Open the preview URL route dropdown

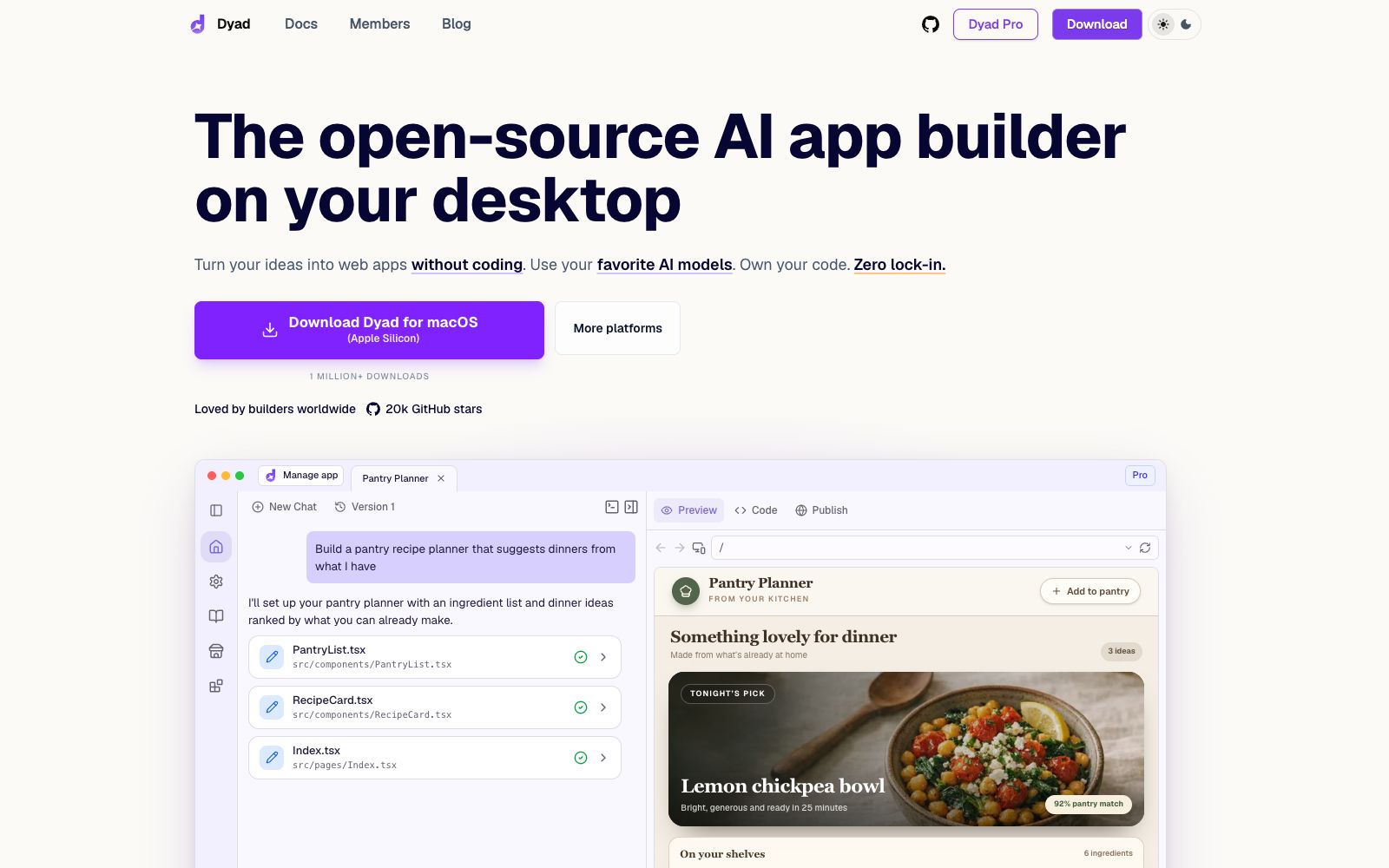pos(1128,548)
